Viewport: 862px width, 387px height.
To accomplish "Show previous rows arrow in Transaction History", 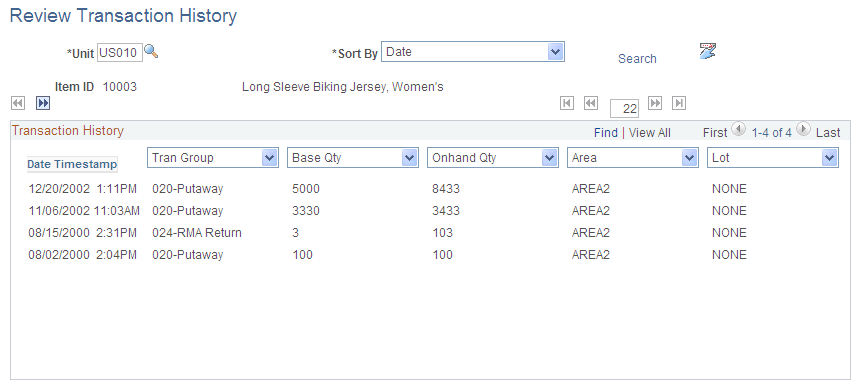I will (x=739, y=129).
